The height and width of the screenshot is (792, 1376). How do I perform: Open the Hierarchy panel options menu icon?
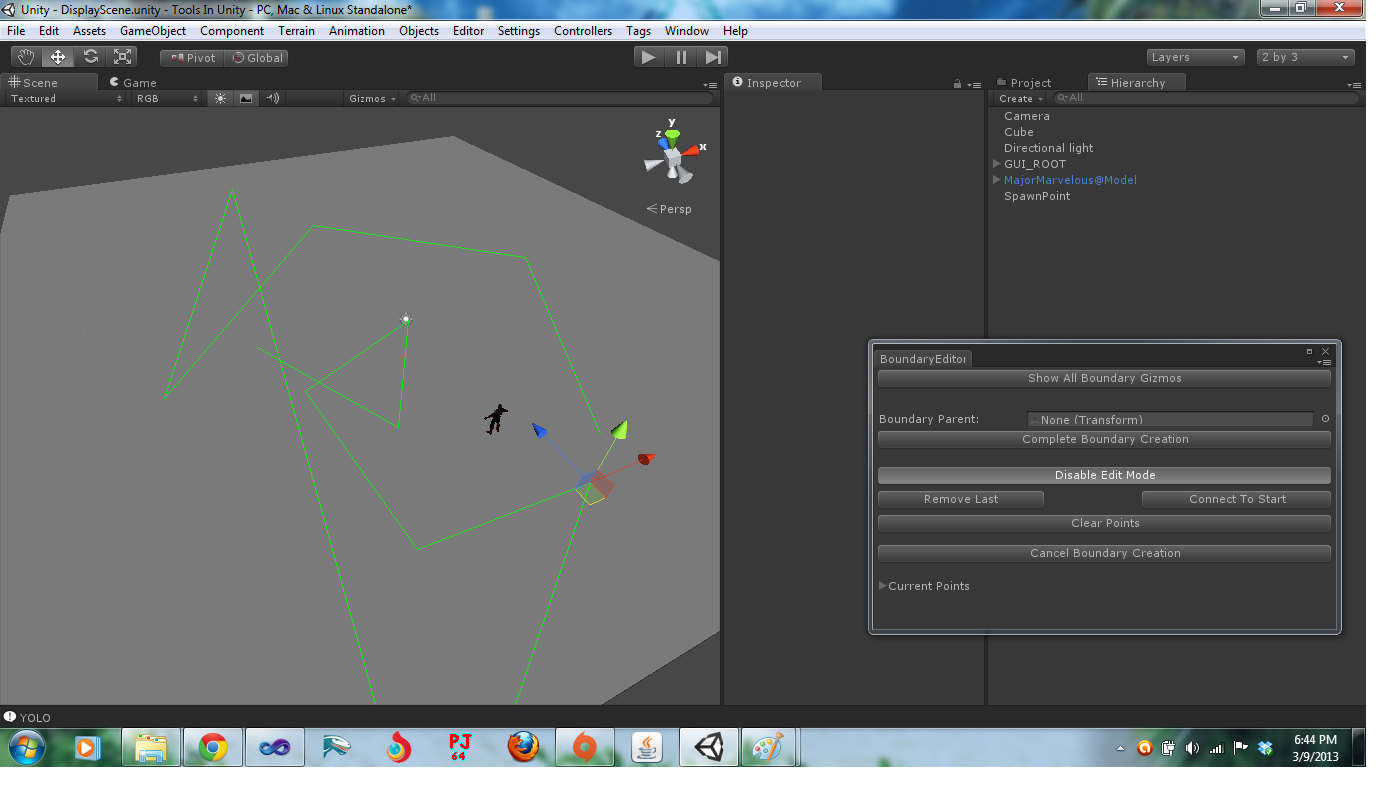pos(1353,85)
